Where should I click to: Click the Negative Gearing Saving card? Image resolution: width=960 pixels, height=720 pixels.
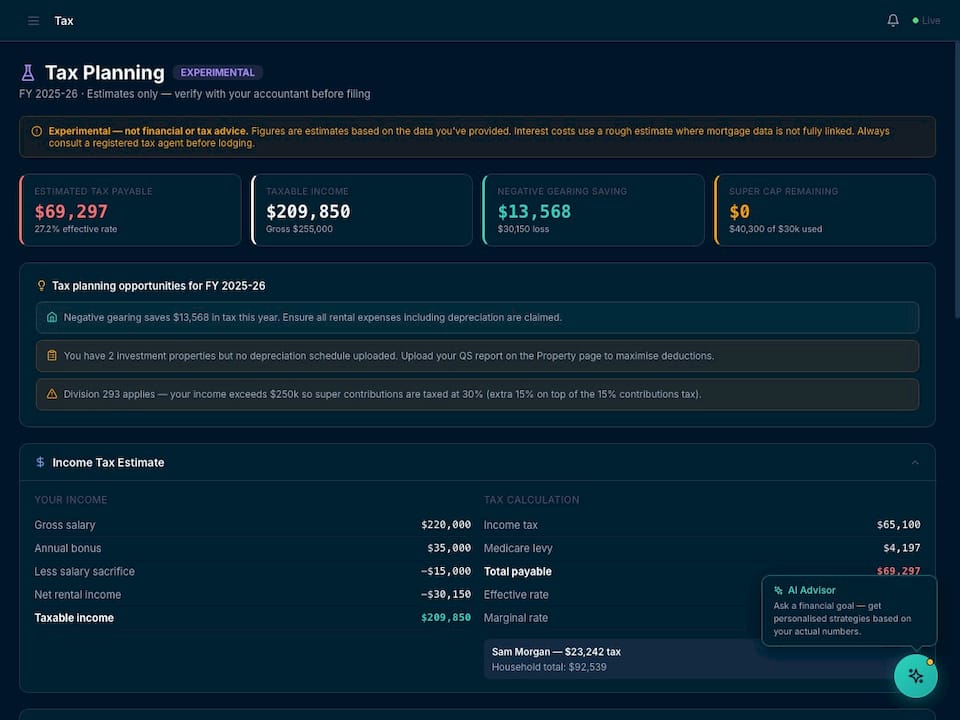pos(594,210)
